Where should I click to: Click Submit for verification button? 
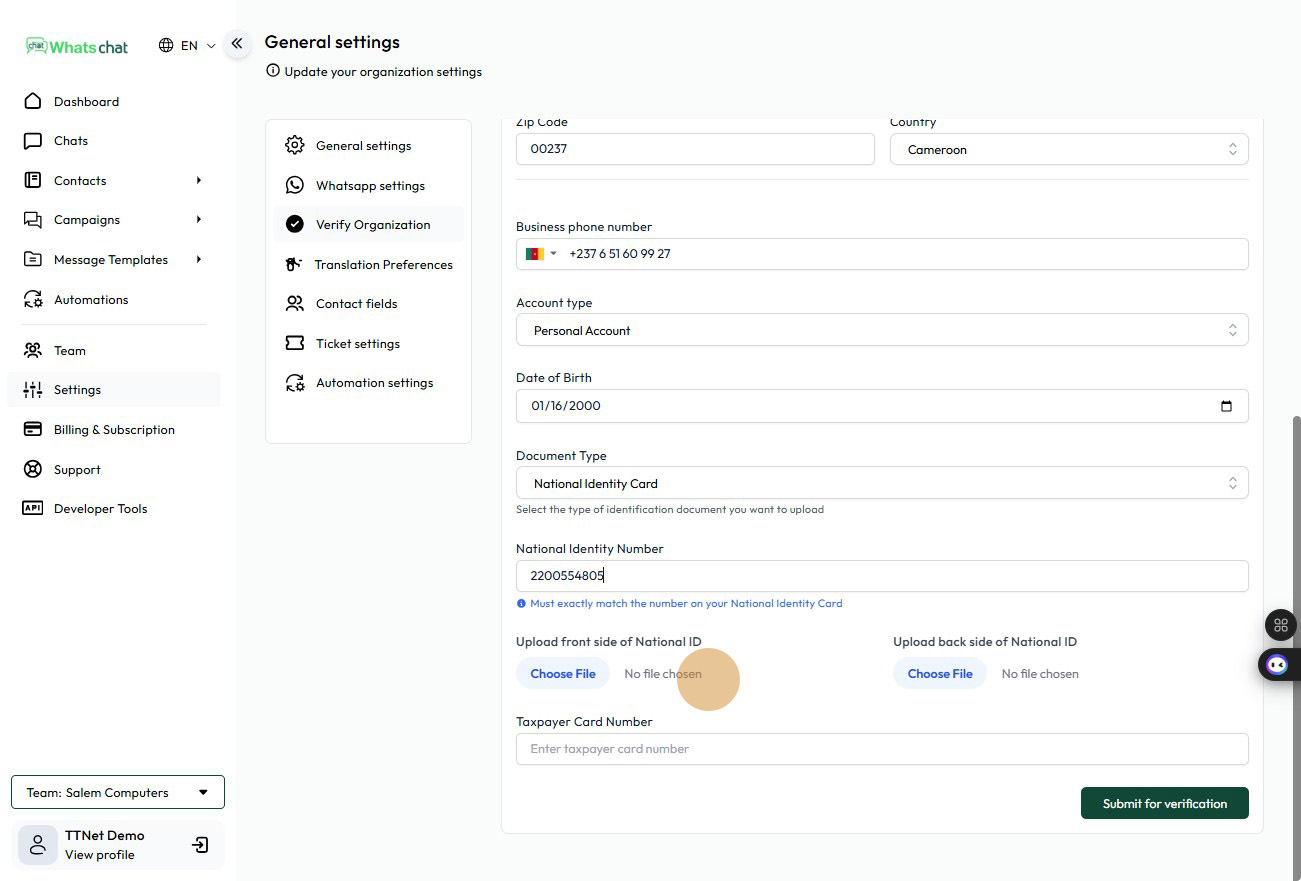pyautogui.click(x=1164, y=804)
